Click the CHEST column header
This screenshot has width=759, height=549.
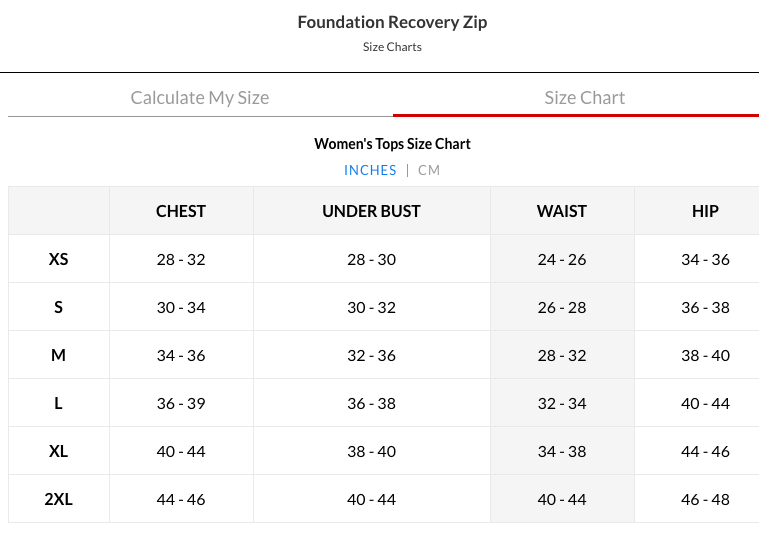pos(181,211)
